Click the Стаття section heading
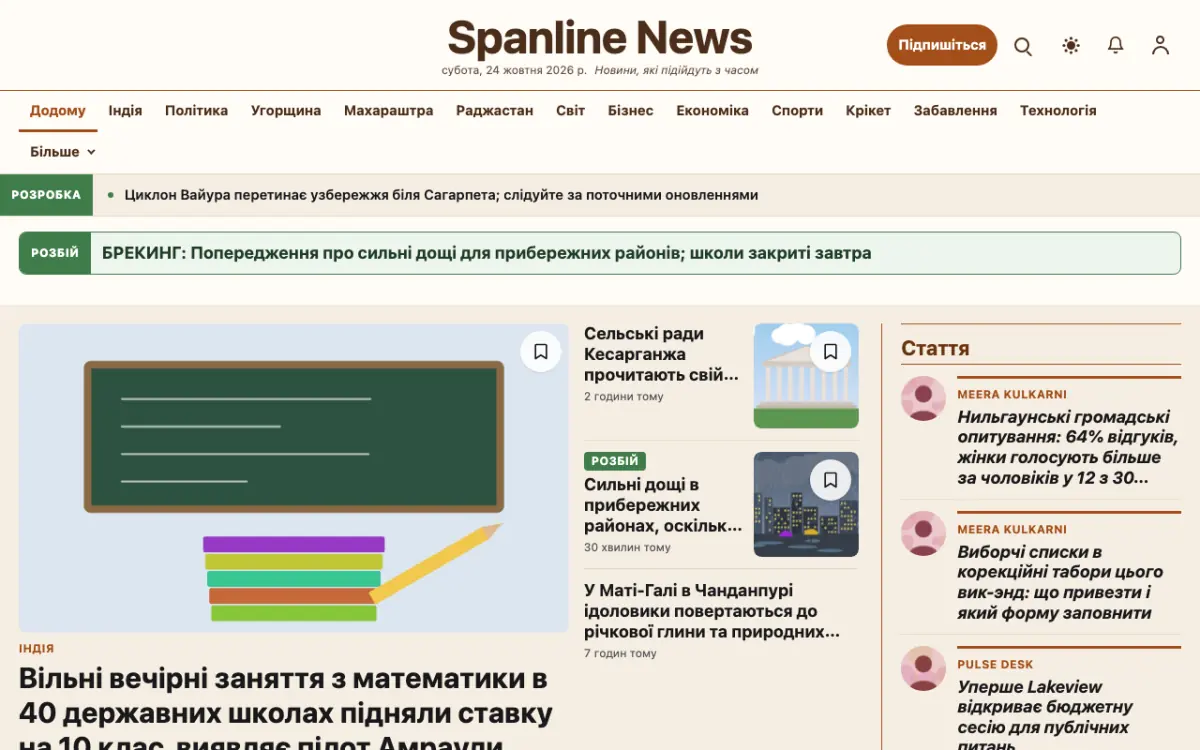Screen dimensions: 1200x750 click(935, 349)
